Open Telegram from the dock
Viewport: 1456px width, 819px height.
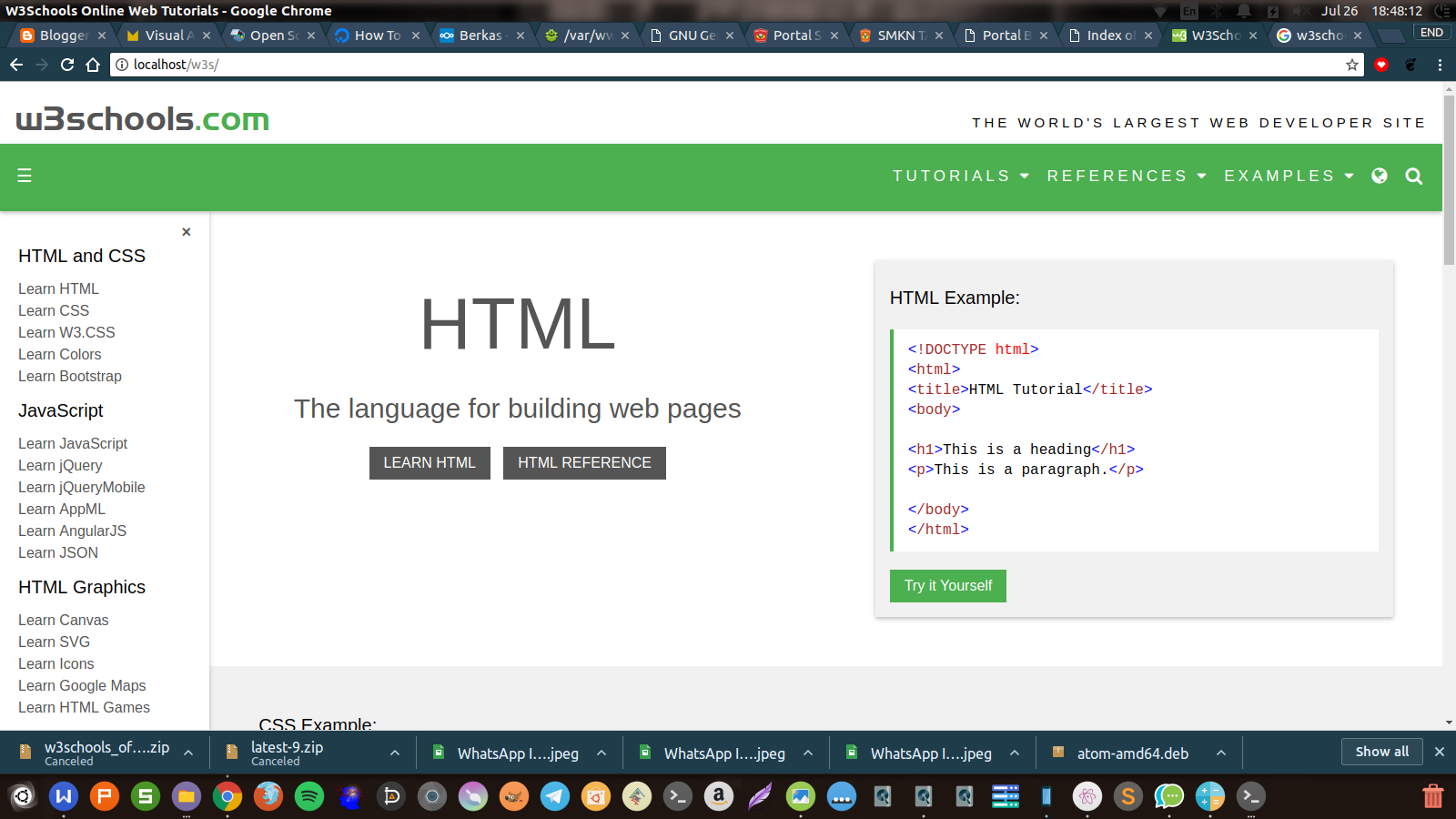[x=555, y=797]
